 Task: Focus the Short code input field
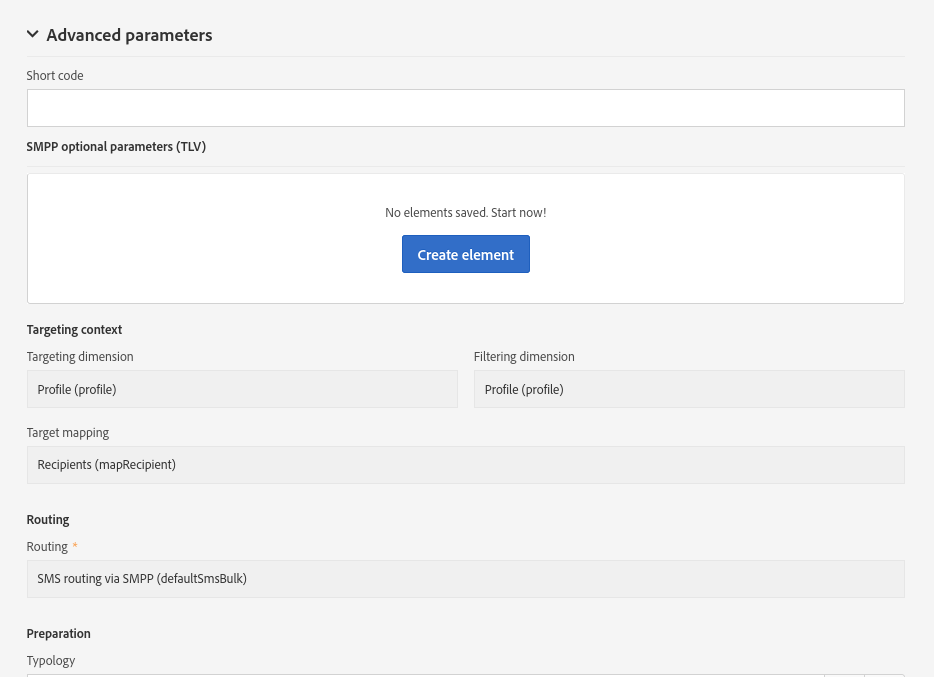[x=465, y=108]
